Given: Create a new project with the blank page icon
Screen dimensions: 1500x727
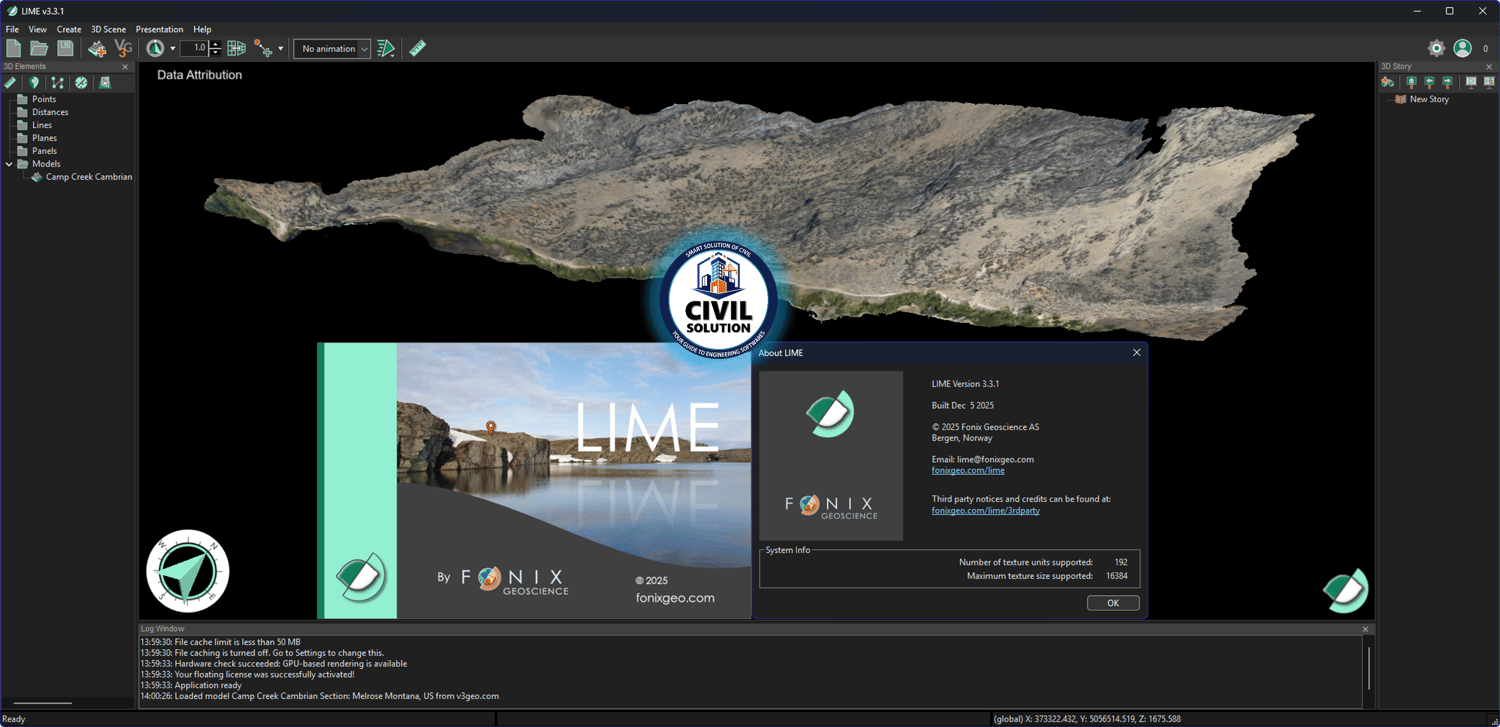Looking at the screenshot, I should pyautogui.click(x=14, y=48).
